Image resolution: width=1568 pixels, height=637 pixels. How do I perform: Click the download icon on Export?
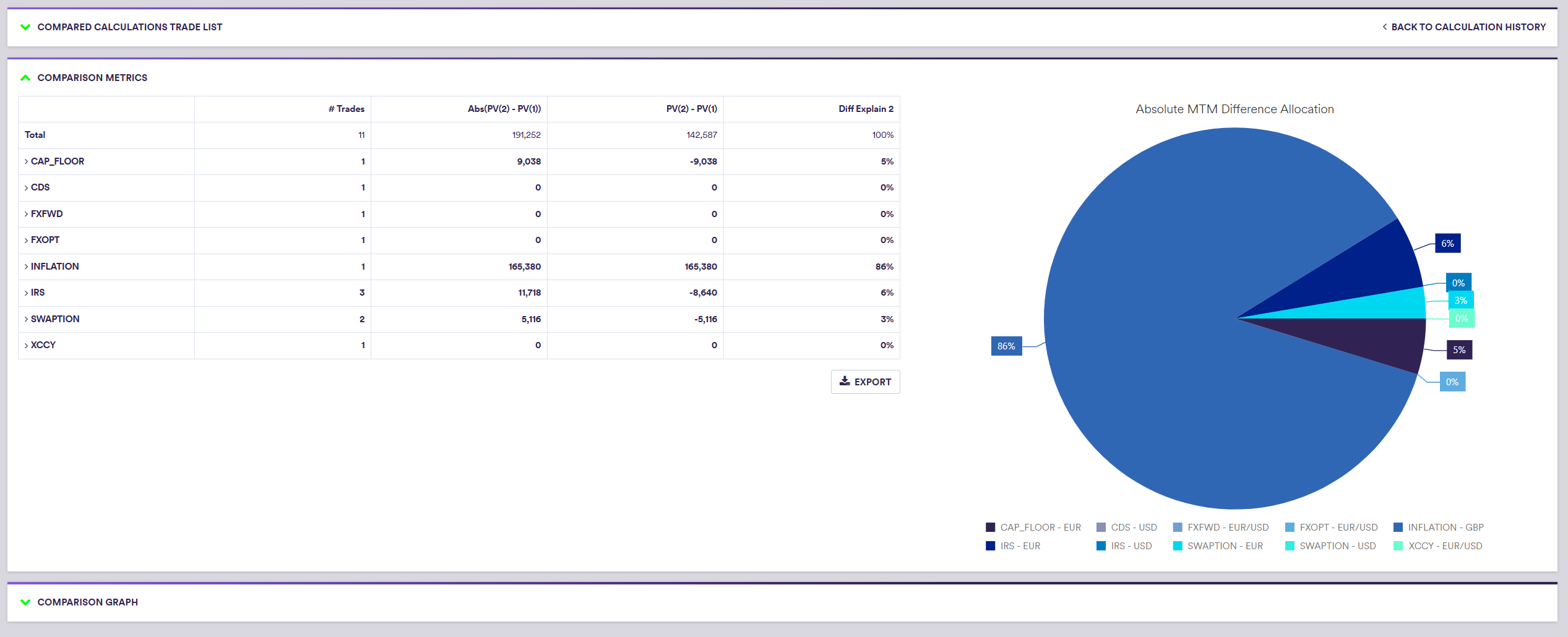point(845,382)
